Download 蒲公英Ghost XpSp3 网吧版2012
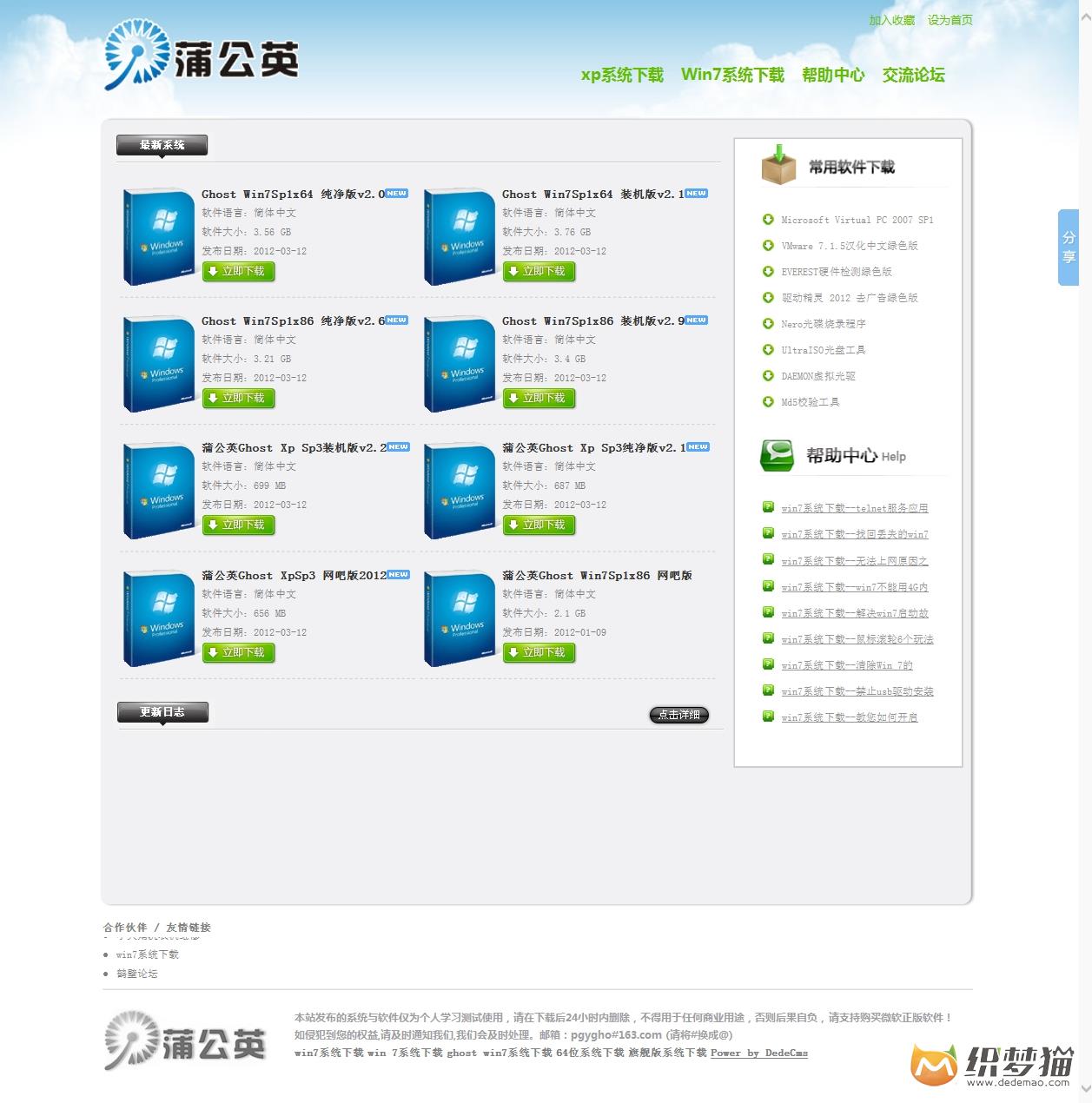 [x=239, y=653]
